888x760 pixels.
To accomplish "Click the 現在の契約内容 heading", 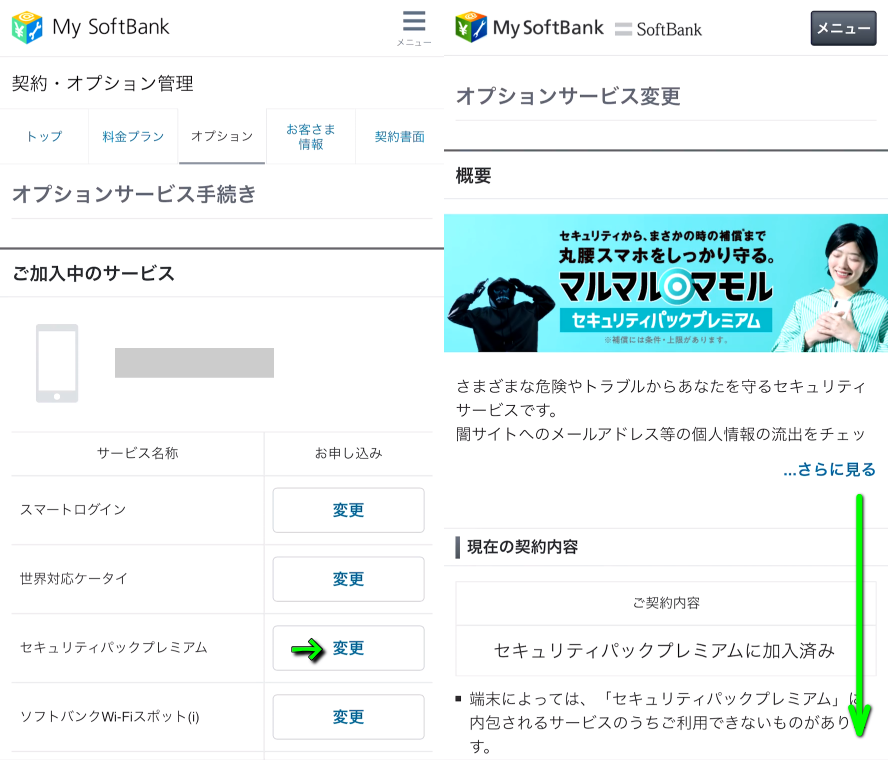I will click(x=522, y=547).
